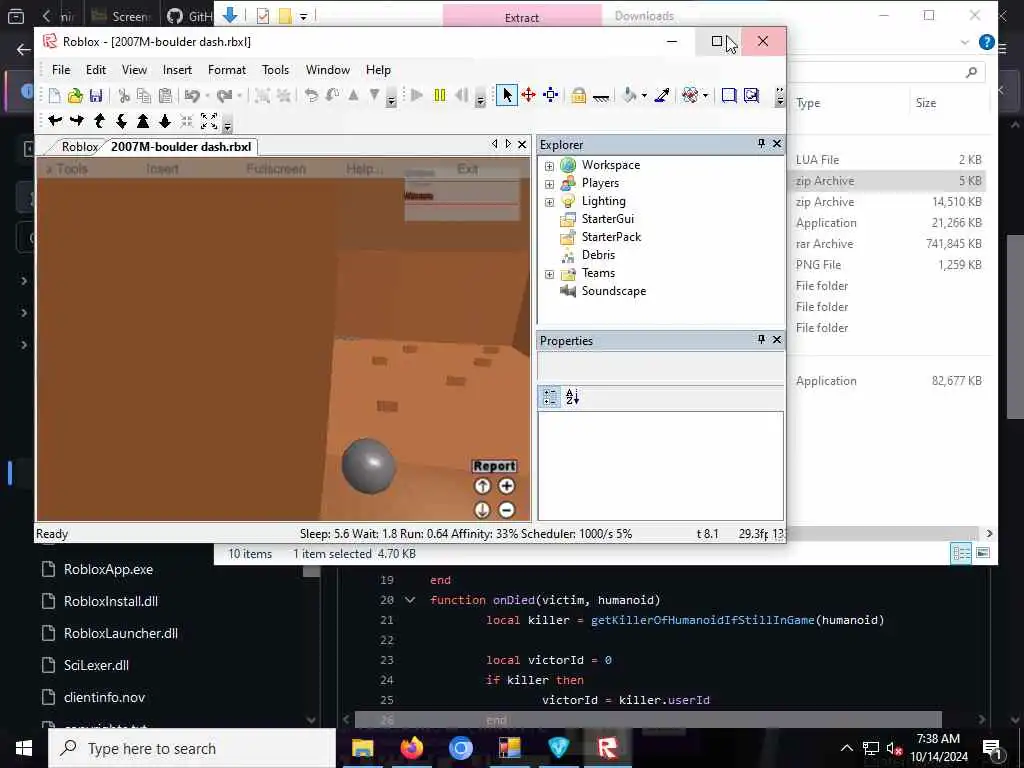Click the Reset step-back icon

[x=461, y=95]
